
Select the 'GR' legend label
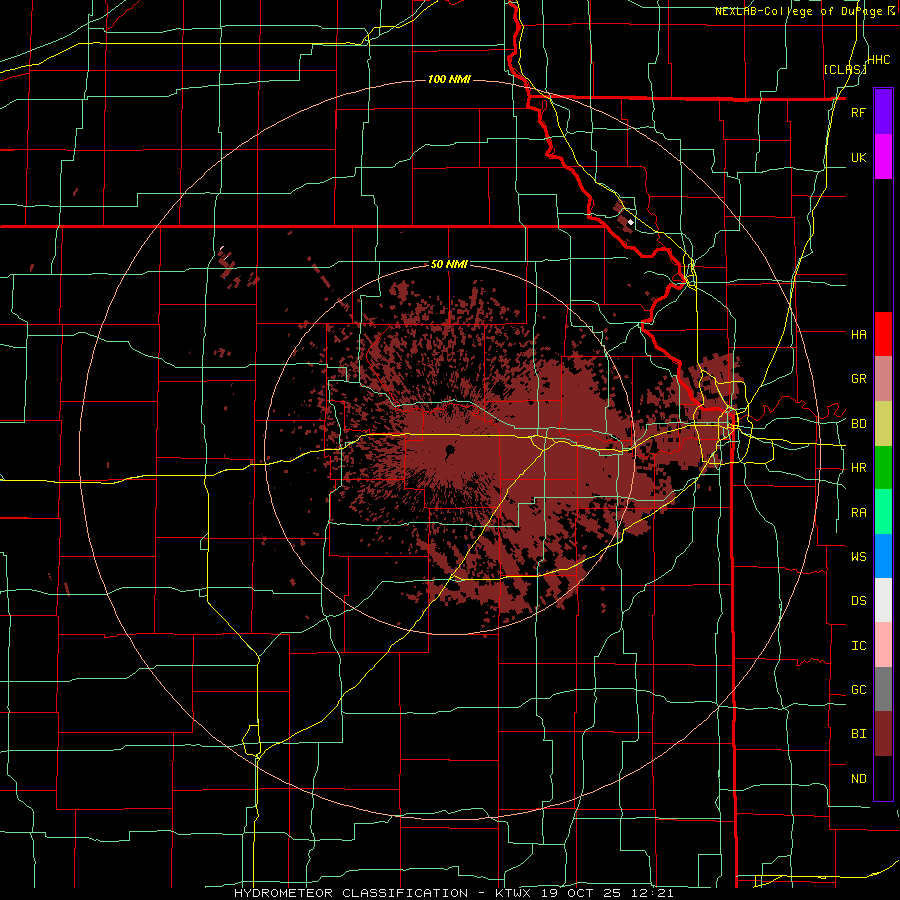[858, 379]
